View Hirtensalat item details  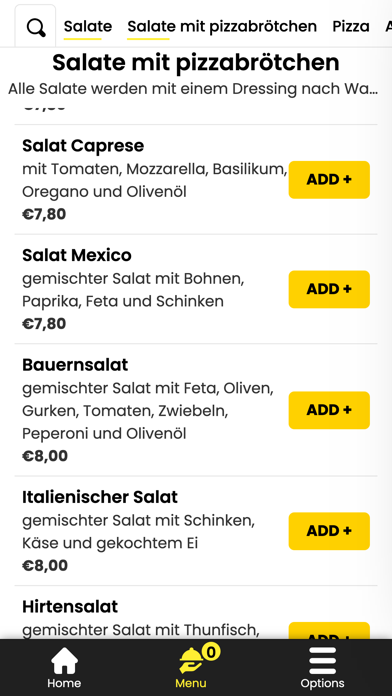pos(70,607)
